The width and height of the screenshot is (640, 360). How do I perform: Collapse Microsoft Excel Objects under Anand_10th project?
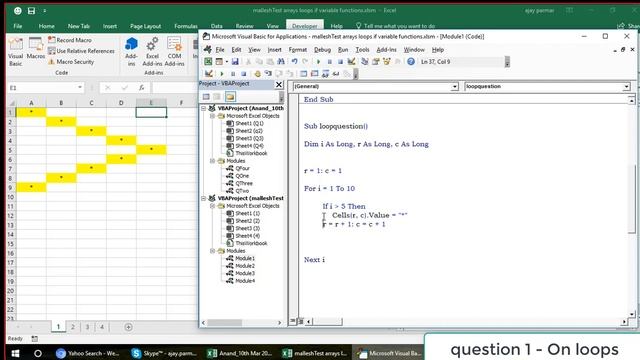click(x=212, y=116)
